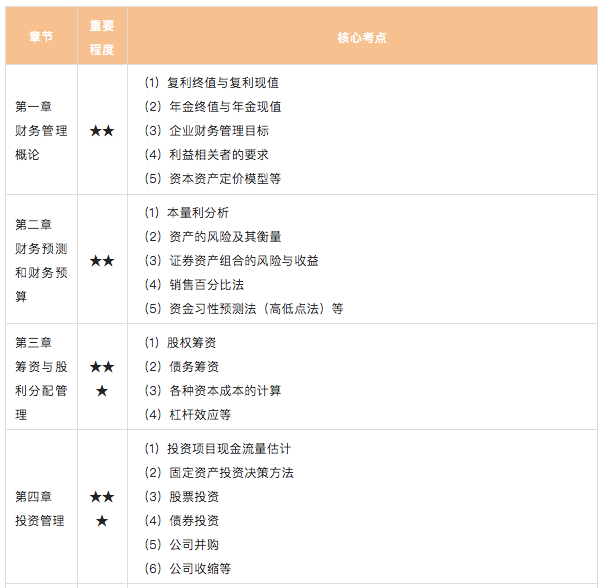Screen dimensions: 603x588
Task: Select 股票投资 item
Action: coord(182,497)
